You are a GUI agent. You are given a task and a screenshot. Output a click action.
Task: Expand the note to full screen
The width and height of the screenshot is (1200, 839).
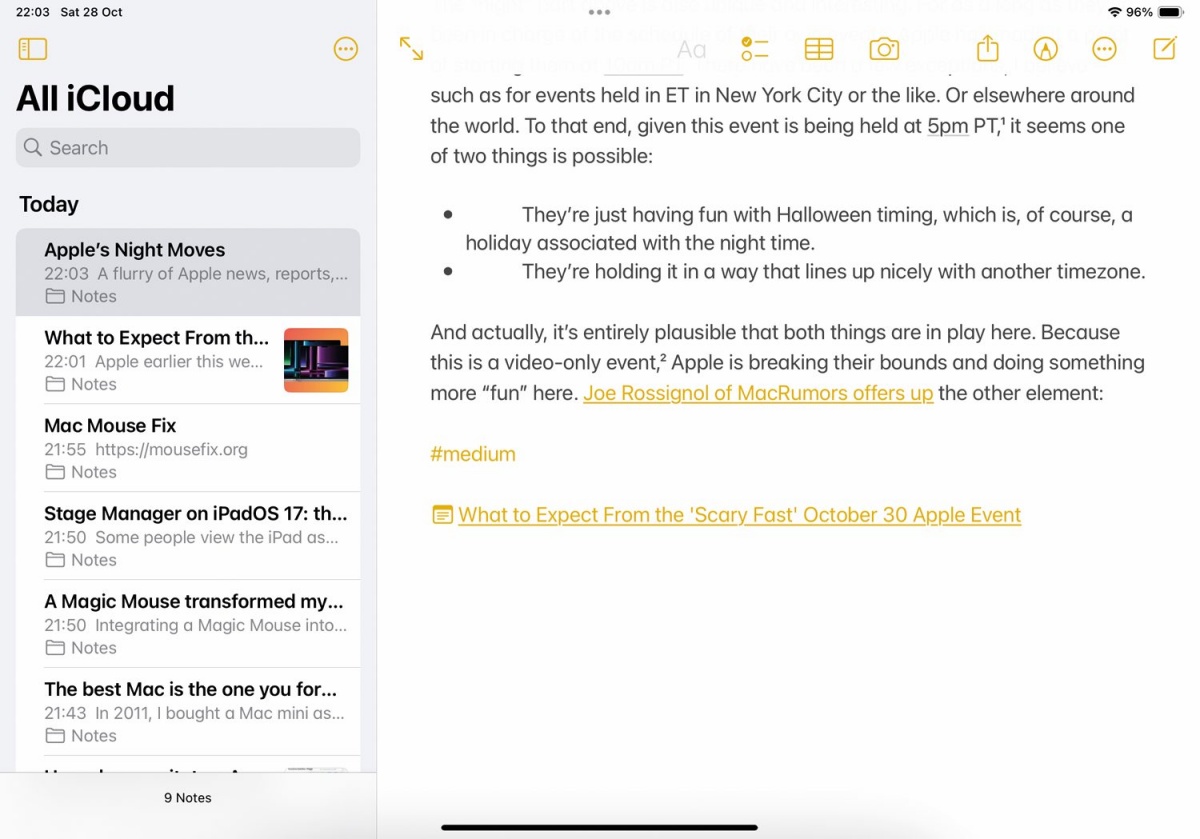(x=411, y=49)
